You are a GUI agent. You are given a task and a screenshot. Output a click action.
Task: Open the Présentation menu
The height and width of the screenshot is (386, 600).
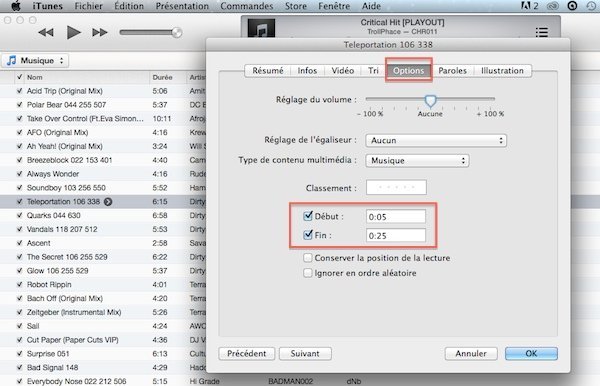point(182,6)
